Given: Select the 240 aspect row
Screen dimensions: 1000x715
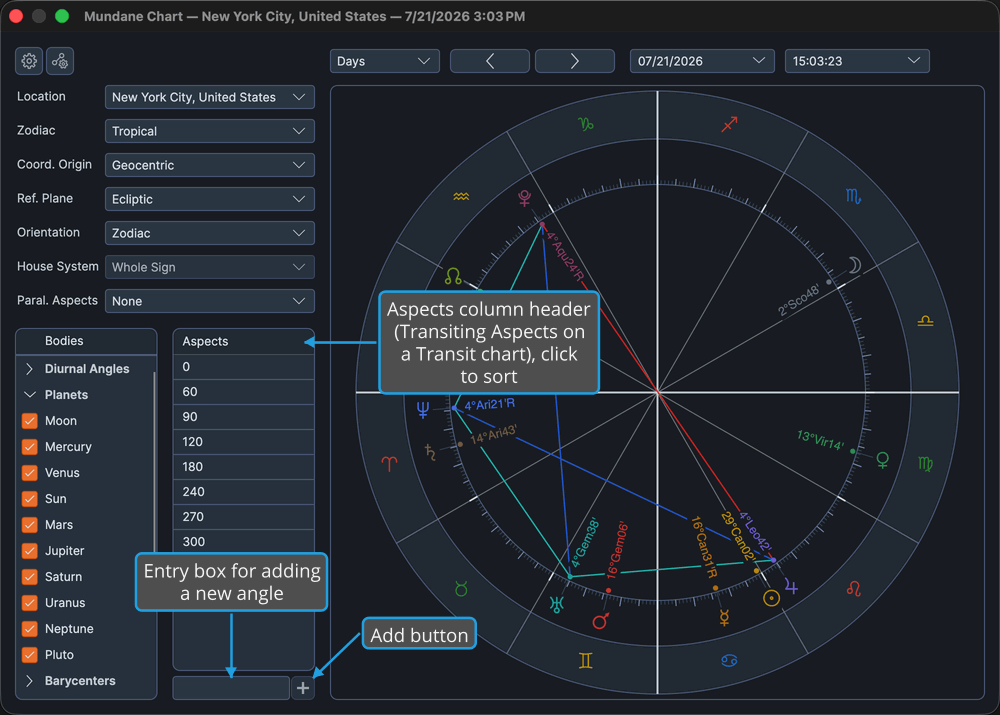Looking at the screenshot, I should (x=244, y=492).
